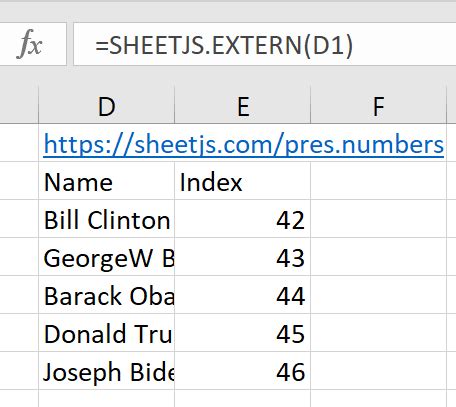The image size is (456, 407).
Task: Select column F header
Action: pos(378,106)
